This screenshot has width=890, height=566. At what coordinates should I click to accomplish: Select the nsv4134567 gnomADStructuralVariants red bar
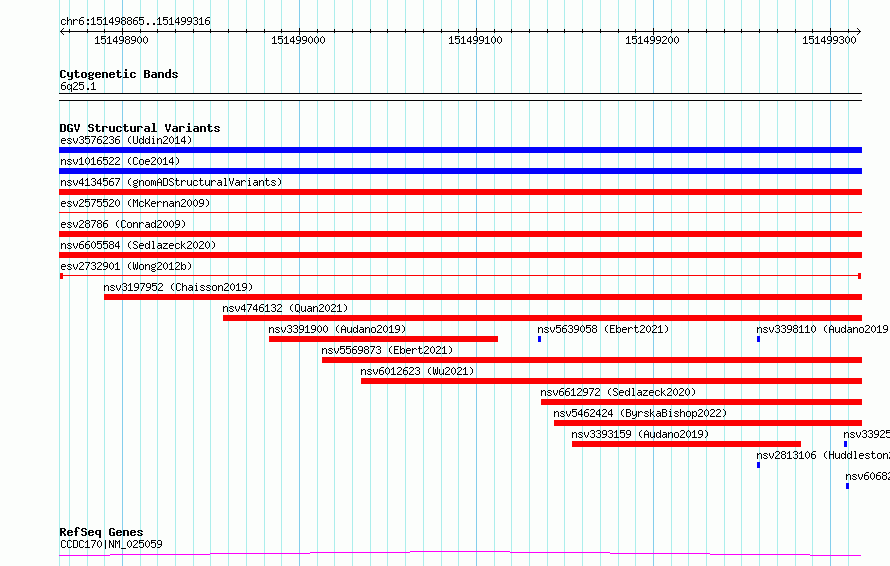tap(460, 192)
